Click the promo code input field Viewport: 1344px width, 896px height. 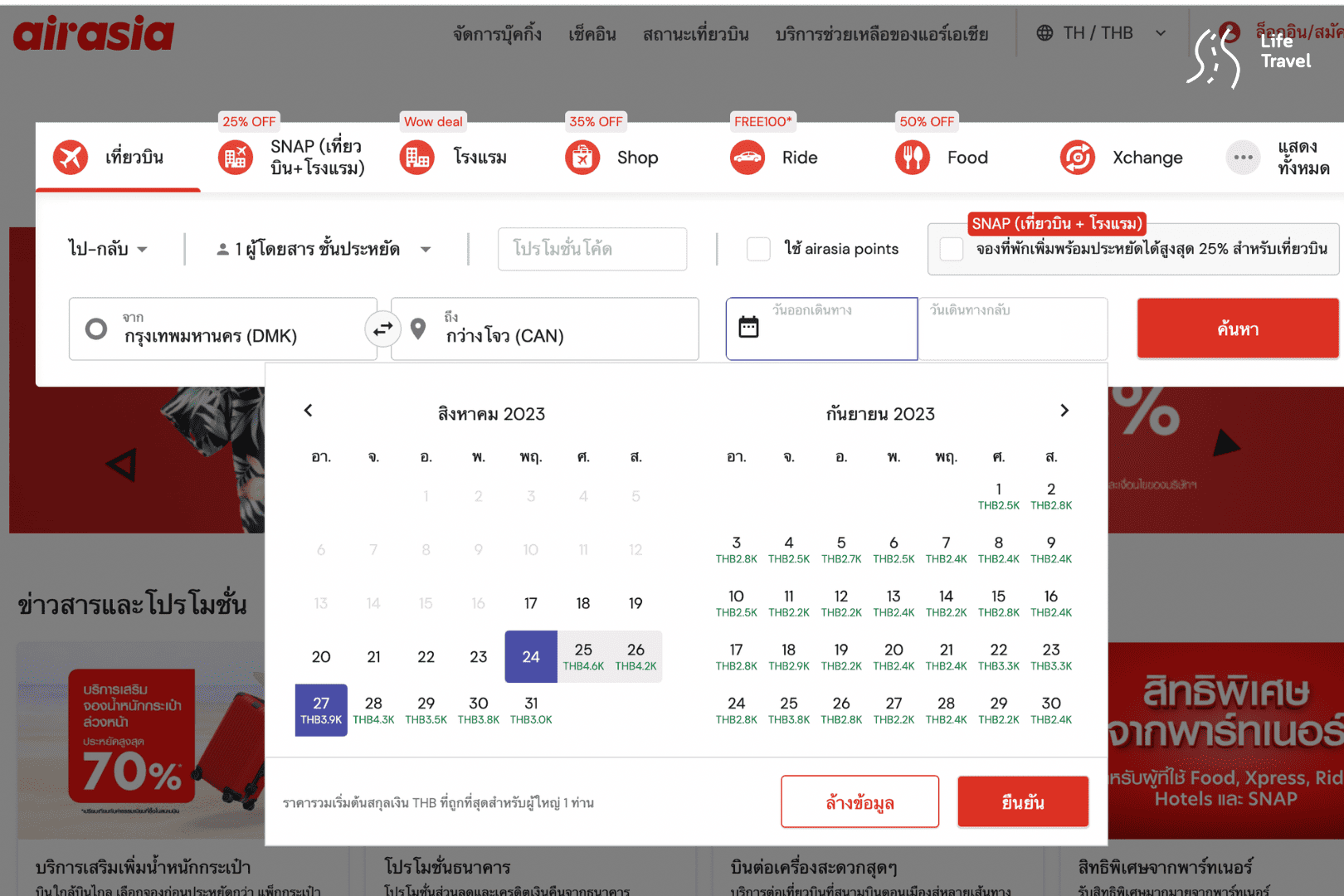(592, 249)
